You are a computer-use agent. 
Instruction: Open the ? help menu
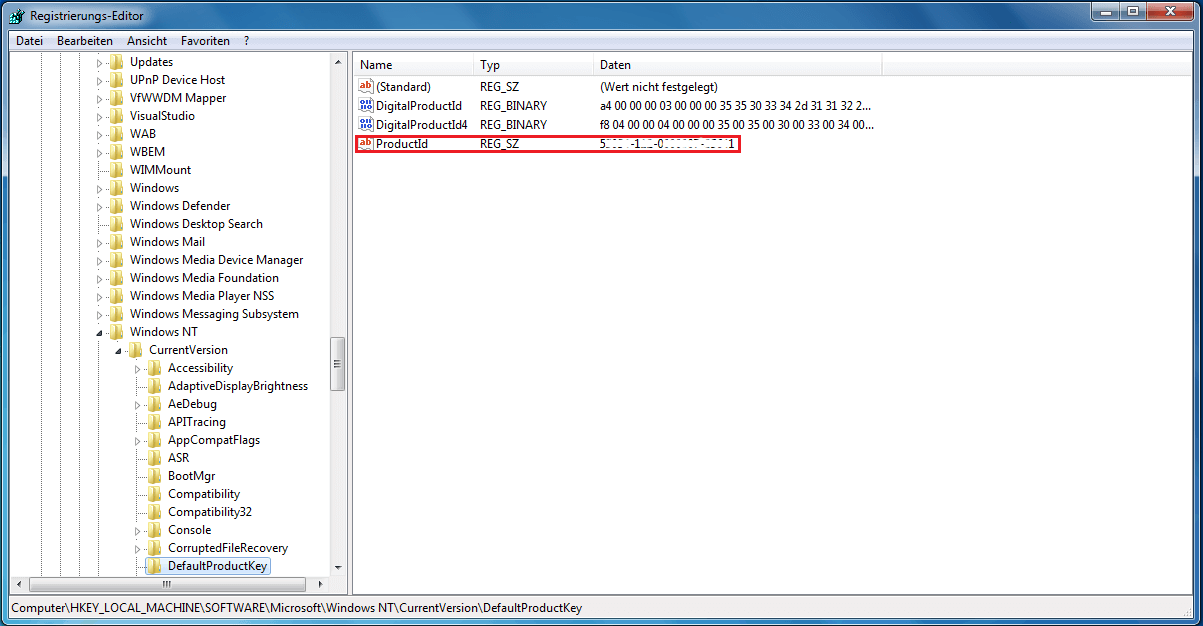[x=246, y=41]
